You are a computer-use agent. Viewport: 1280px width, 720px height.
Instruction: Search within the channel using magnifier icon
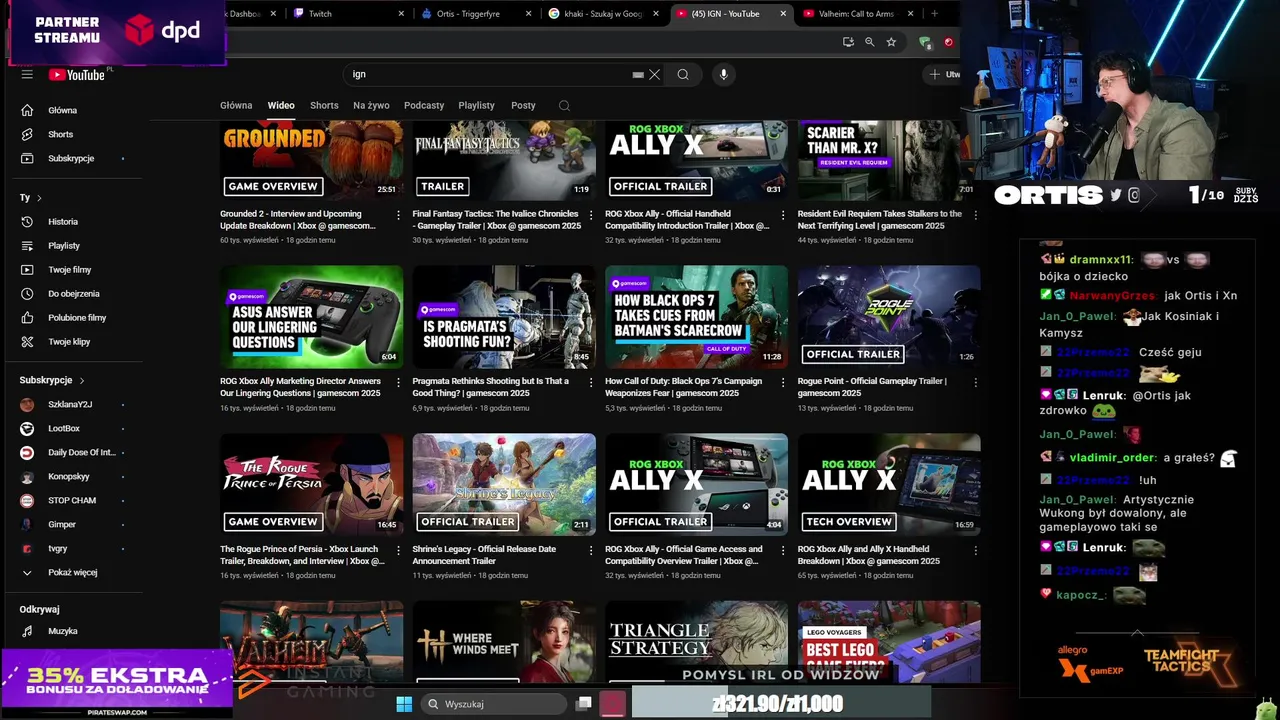pyautogui.click(x=564, y=105)
